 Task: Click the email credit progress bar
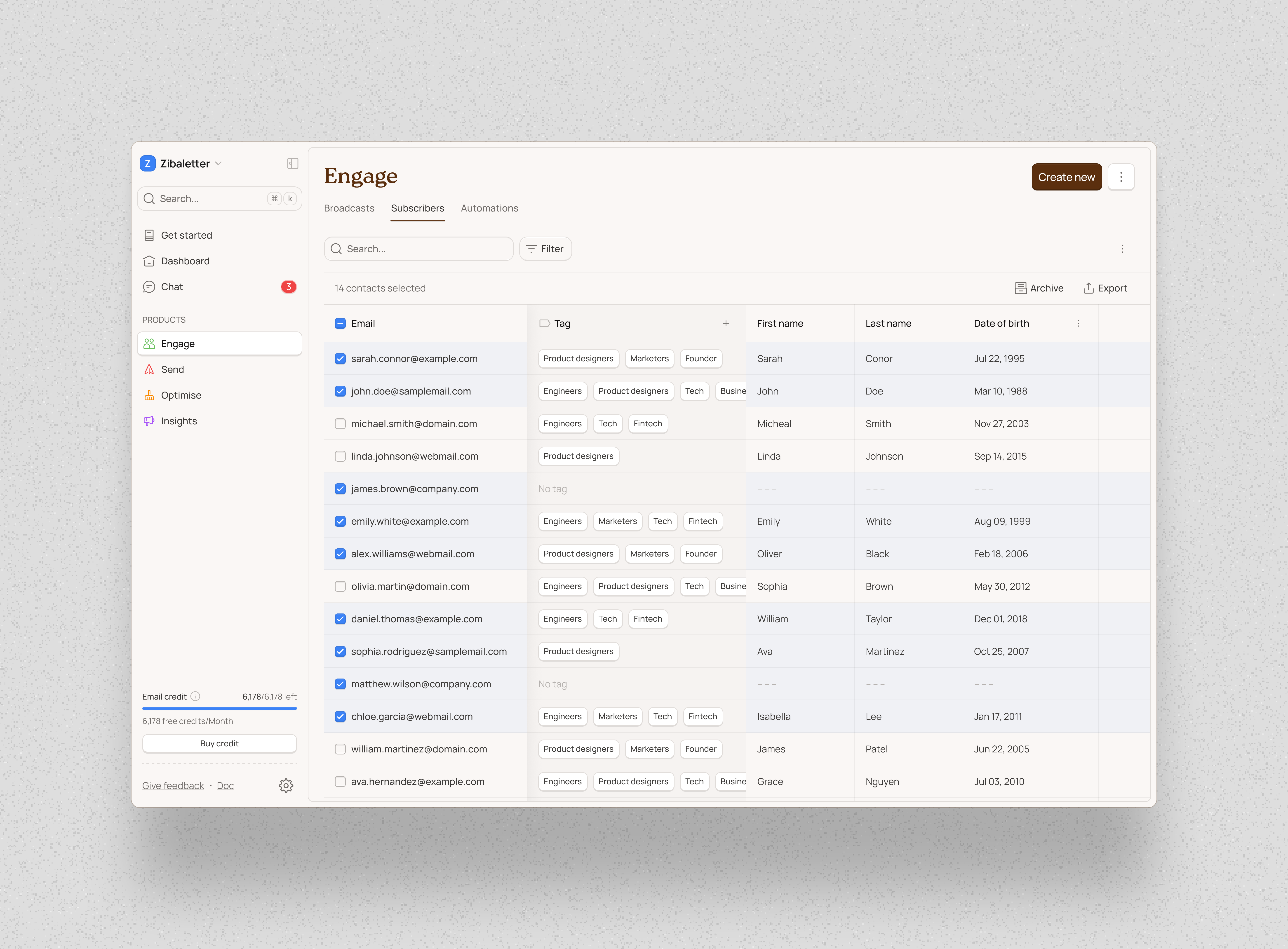tap(219, 709)
